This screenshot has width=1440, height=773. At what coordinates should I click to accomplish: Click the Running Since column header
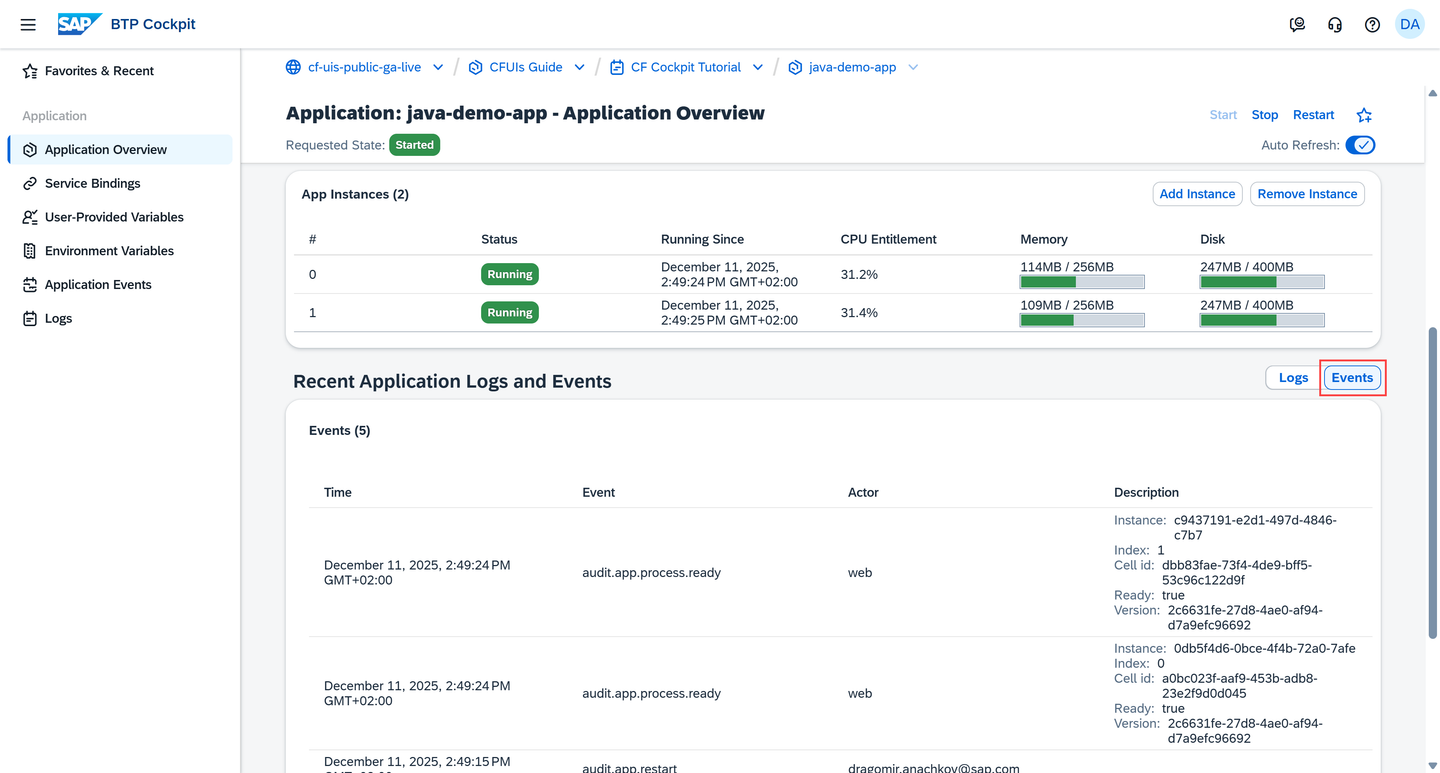tap(703, 239)
